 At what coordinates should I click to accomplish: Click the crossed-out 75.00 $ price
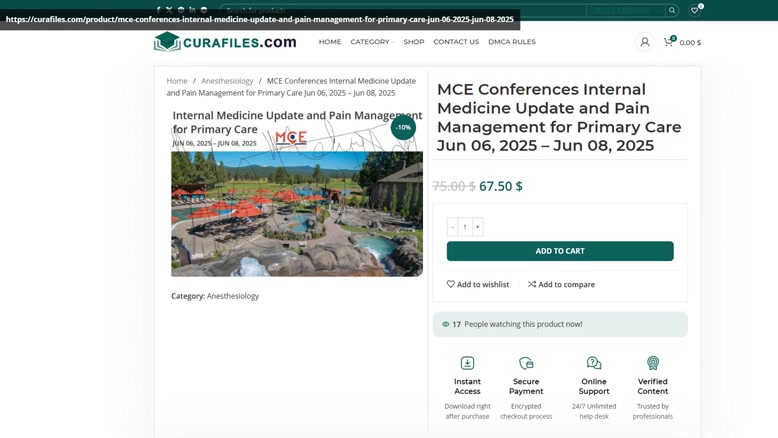pos(454,186)
